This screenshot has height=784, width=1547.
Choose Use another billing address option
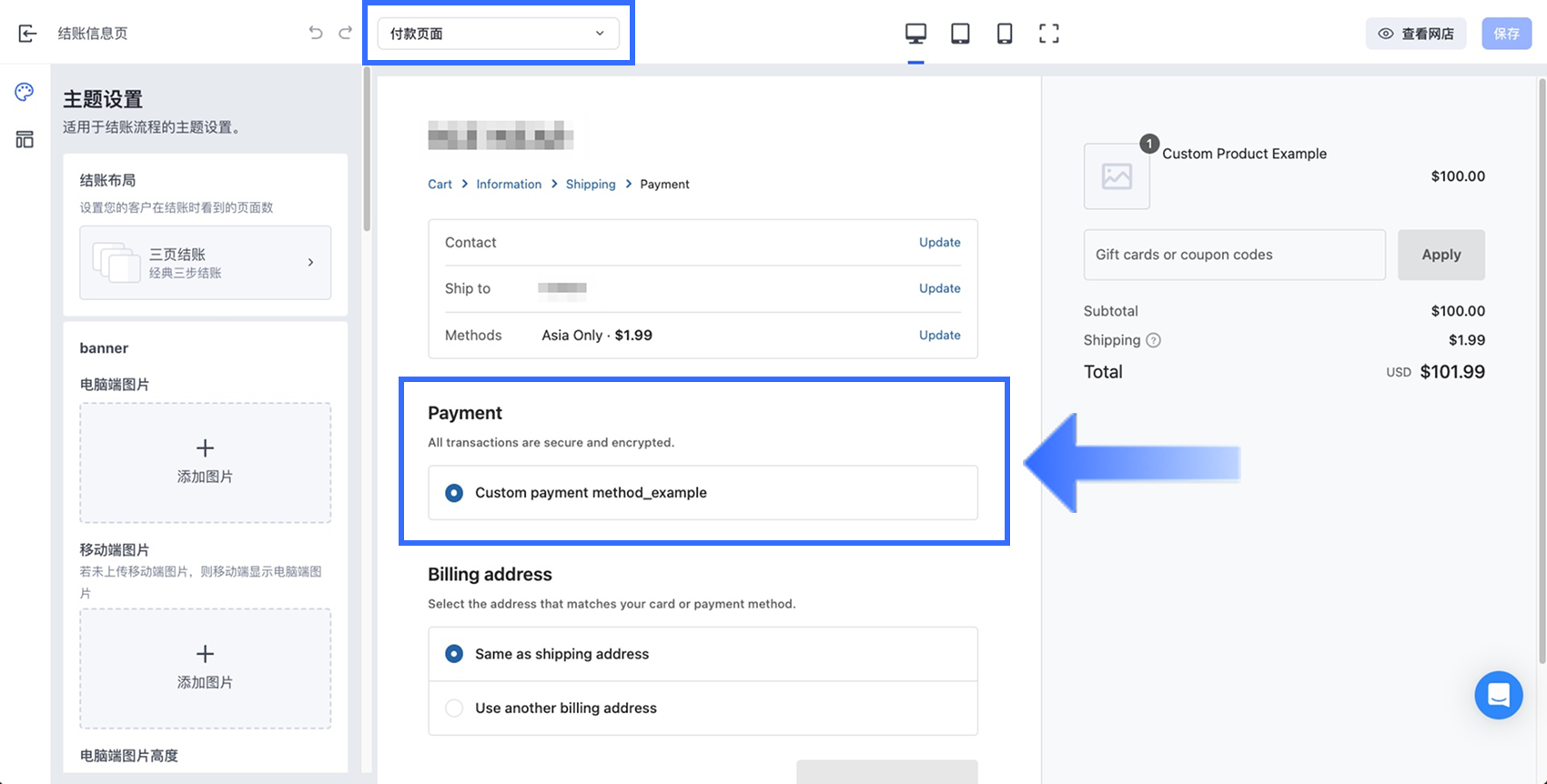(x=454, y=709)
